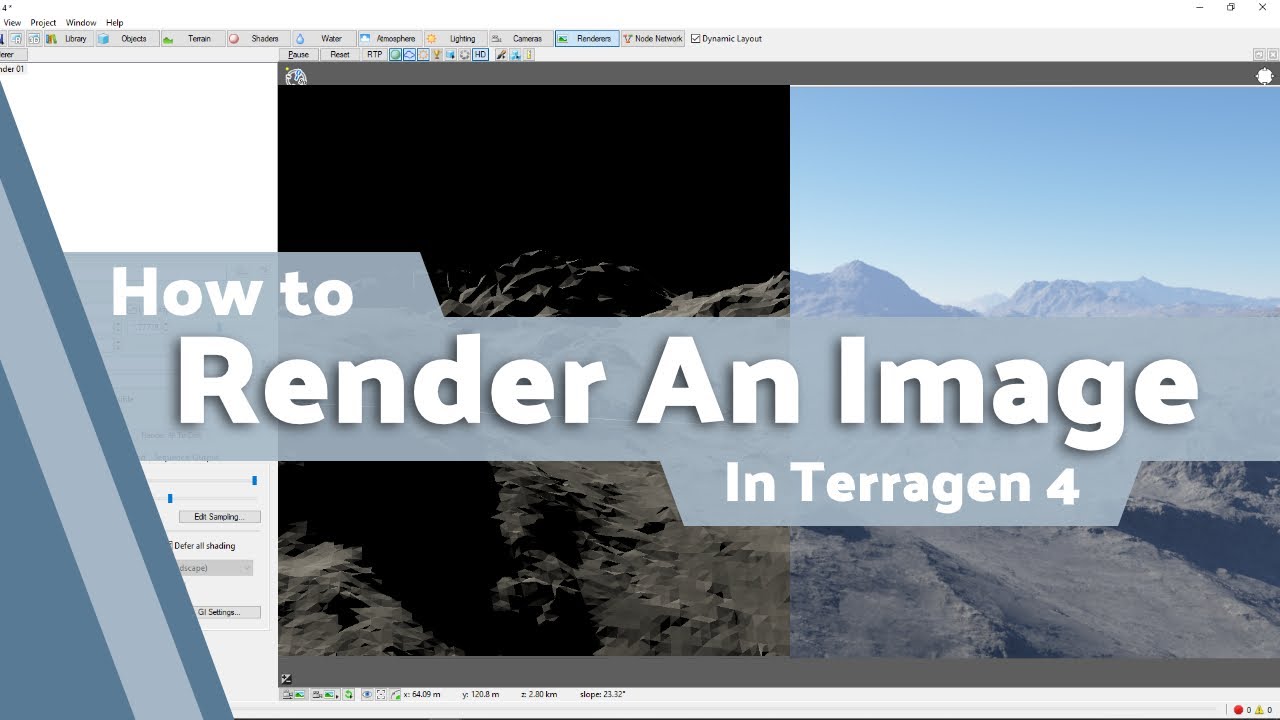Toggle the green sphere preview icon
This screenshot has height=720, width=1280.
click(x=395, y=54)
